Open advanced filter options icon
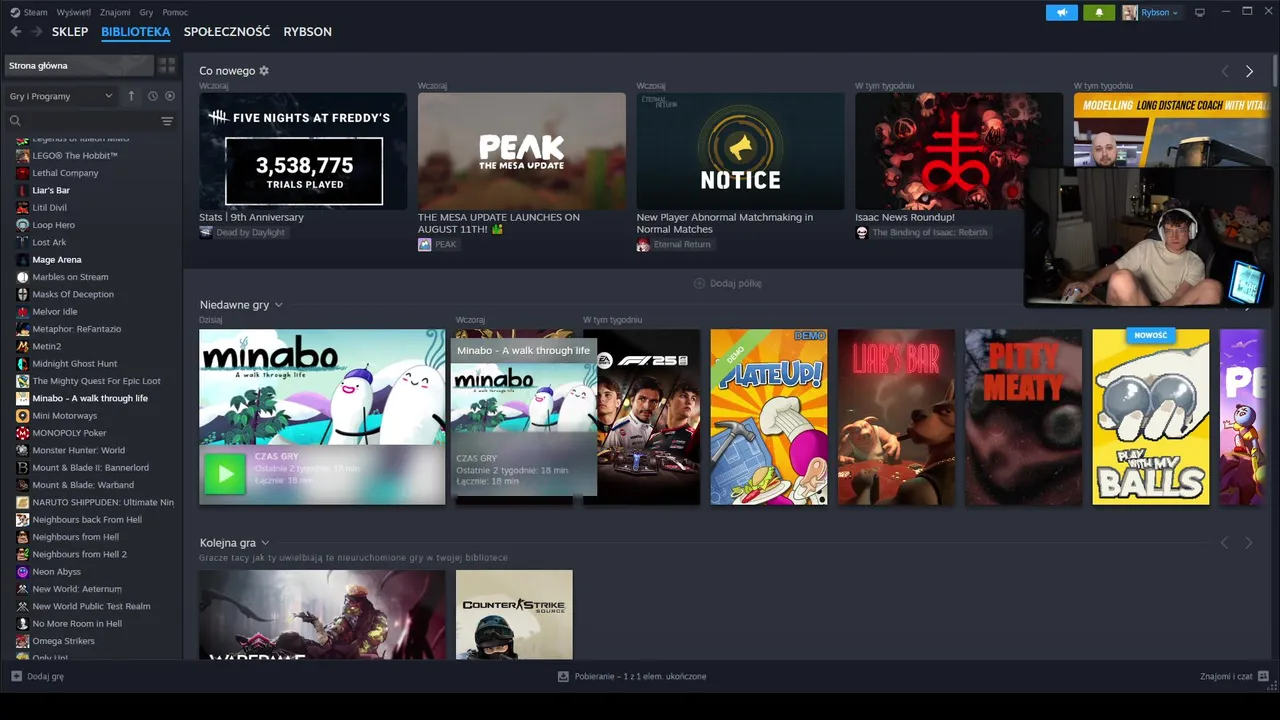This screenshot has width=1280, height=720. (167, 121)
